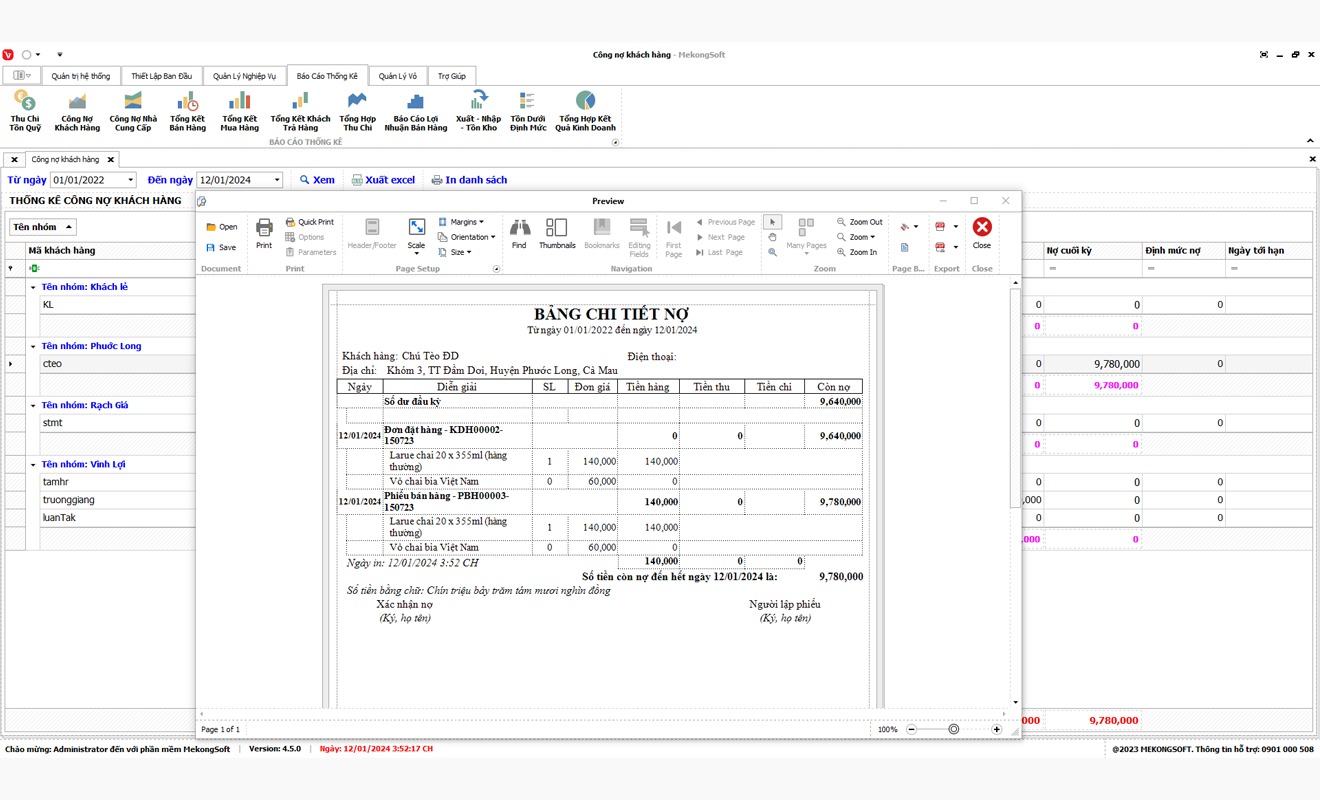Collapse the Tên nhóm: Phước Long group
Screen dimensions: 1320x800
(x=33, y=347)
